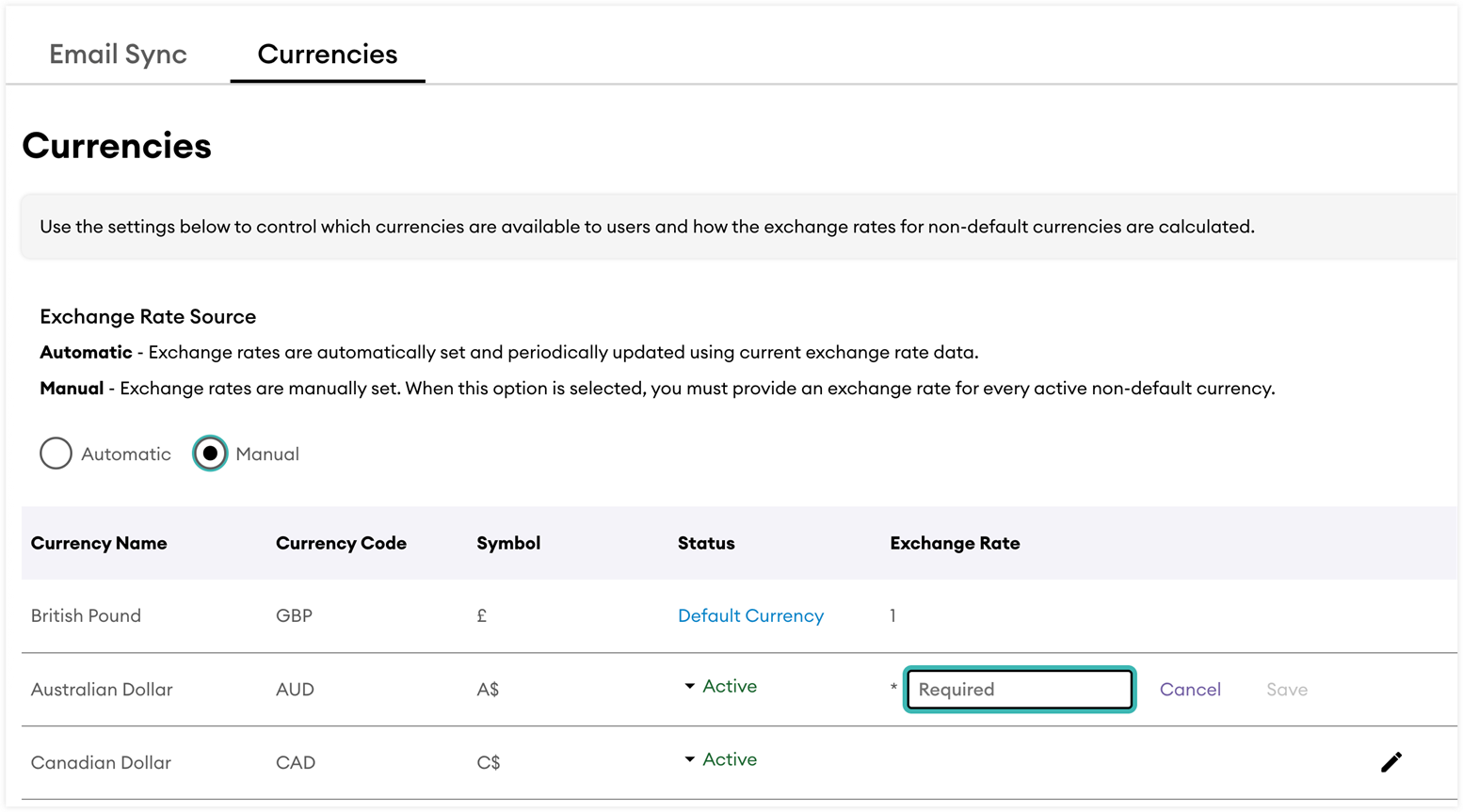Screen dimensions: 1463x812
Task: Click the Currencies page heading
Action: (116, 146)
